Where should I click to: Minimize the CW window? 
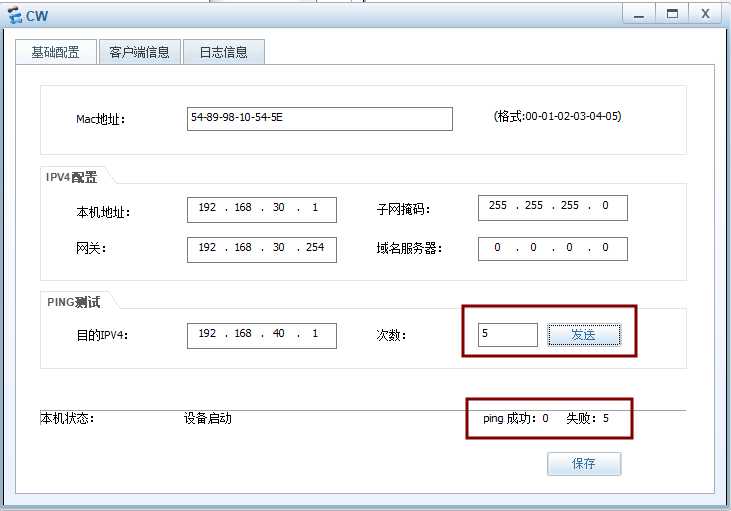click(639, 14)
